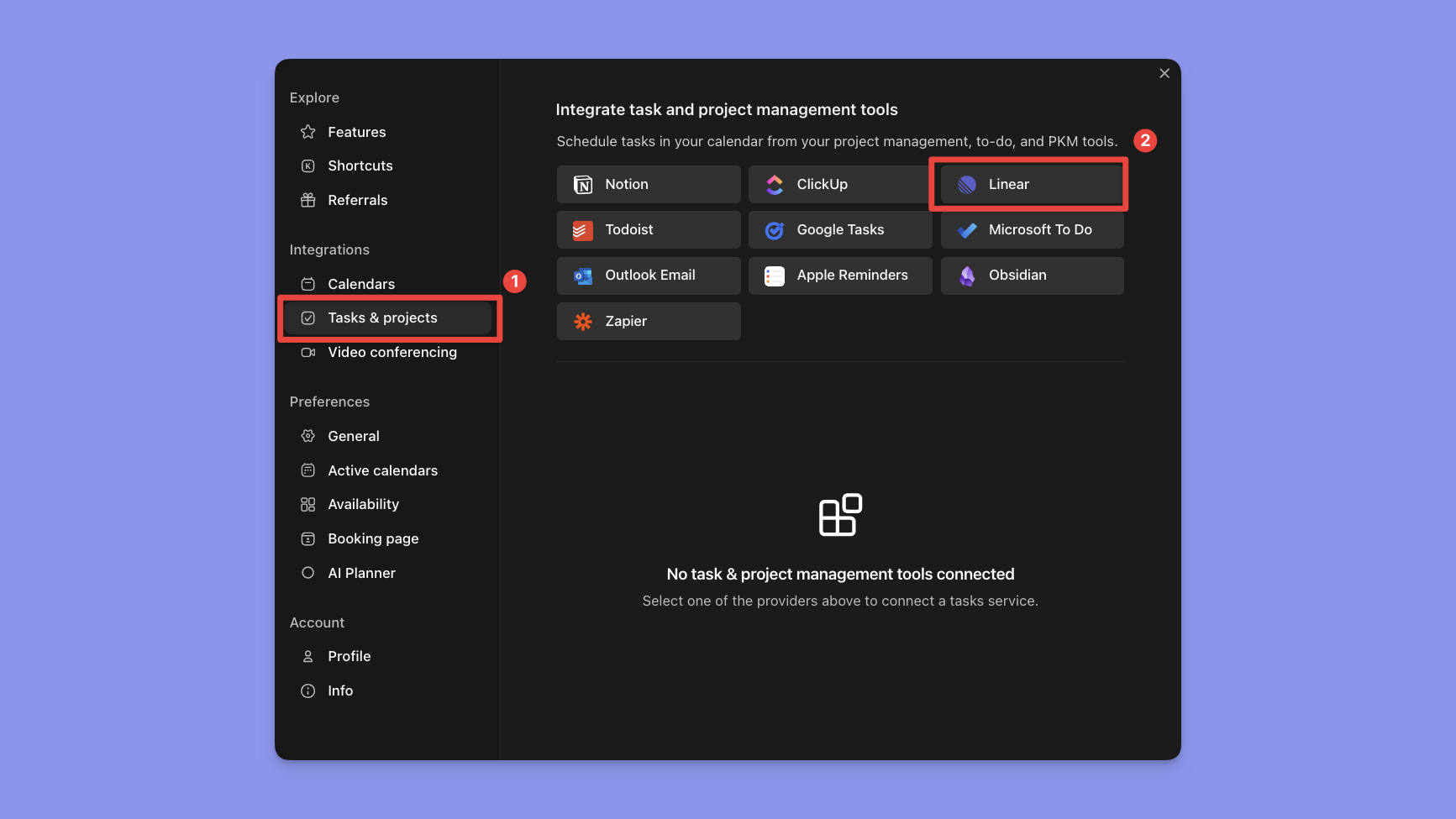Screen dimensions: 1456x819
Task: Open the Profile account page
Action: click(x=387, y=657)
